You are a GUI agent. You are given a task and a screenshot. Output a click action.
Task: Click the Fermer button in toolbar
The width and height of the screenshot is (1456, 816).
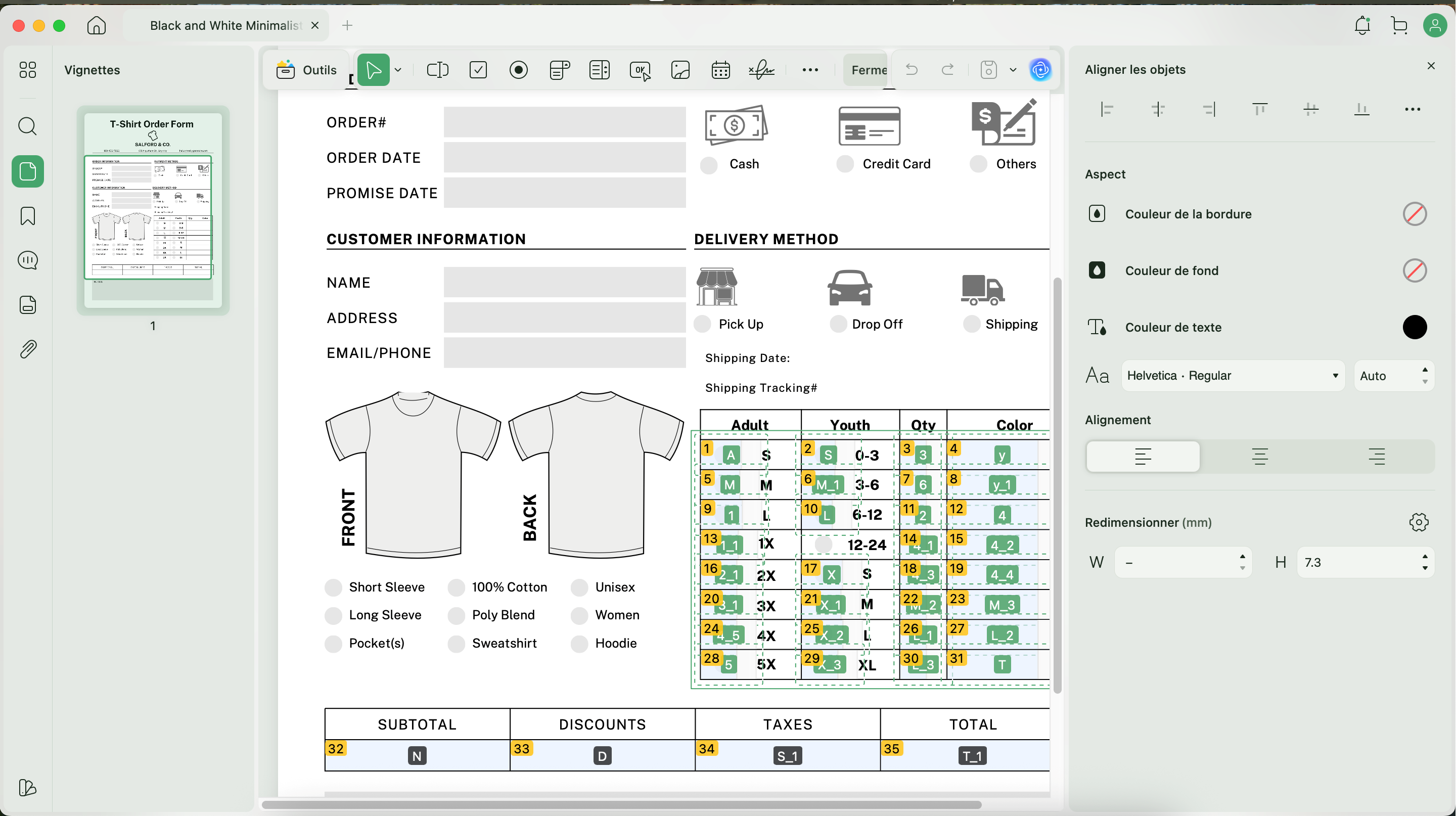pyautogui.click(x=868, y=70)
